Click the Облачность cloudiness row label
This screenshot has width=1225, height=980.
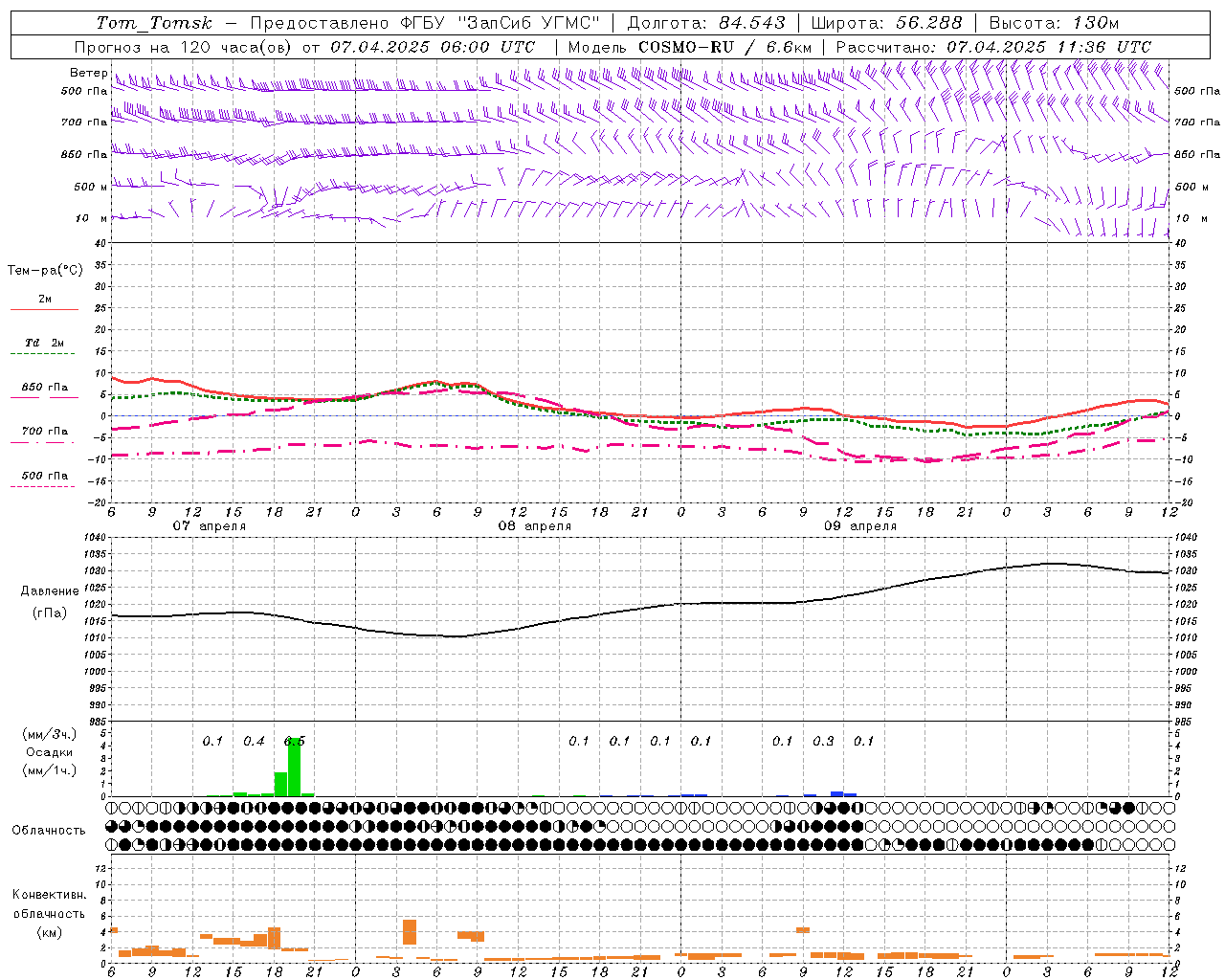pyautogui.click(x=49, y=830)
